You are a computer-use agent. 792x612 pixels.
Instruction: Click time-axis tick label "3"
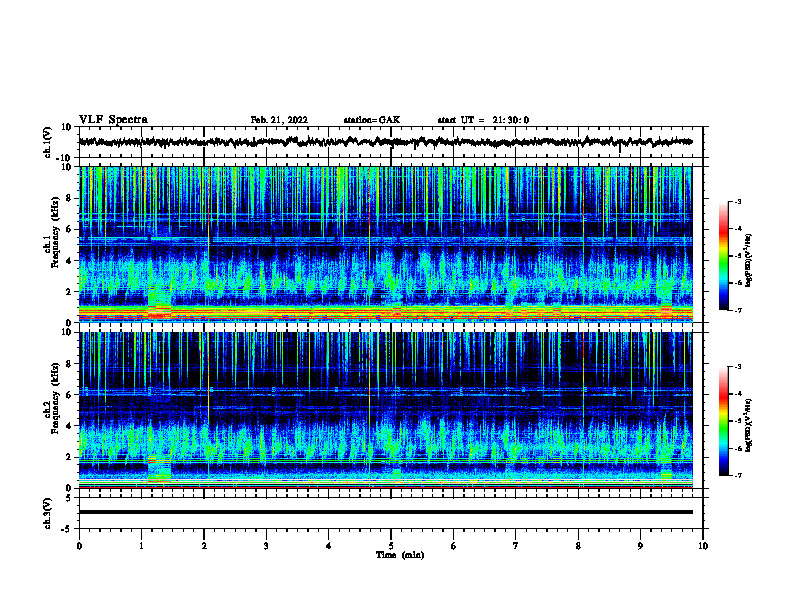(266, 546)
